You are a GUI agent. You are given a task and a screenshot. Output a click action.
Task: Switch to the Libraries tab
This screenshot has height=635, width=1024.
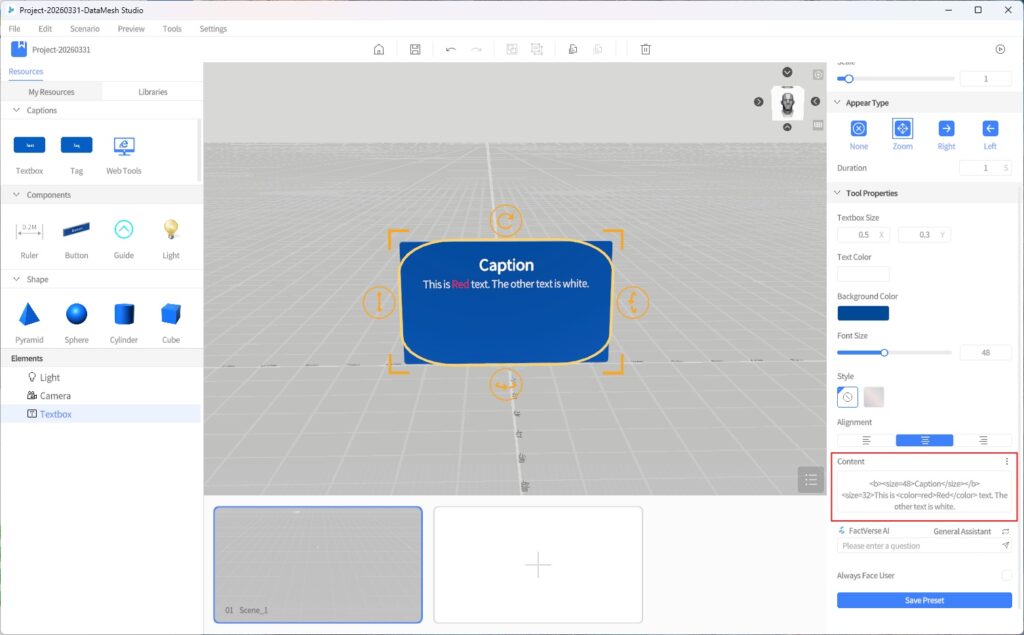[152, 92]
